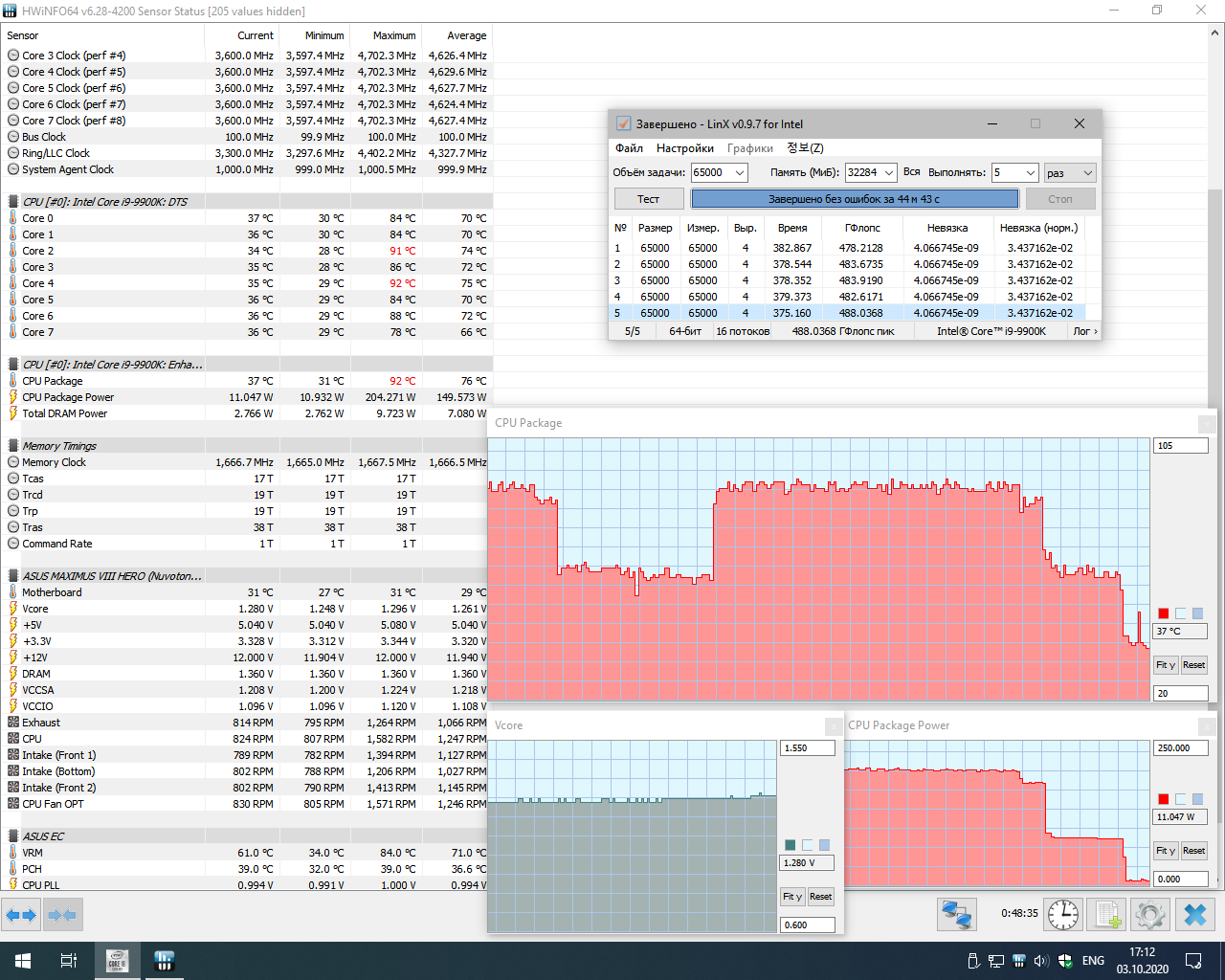Close sensors with the blue X icon

pos(1195,915)
